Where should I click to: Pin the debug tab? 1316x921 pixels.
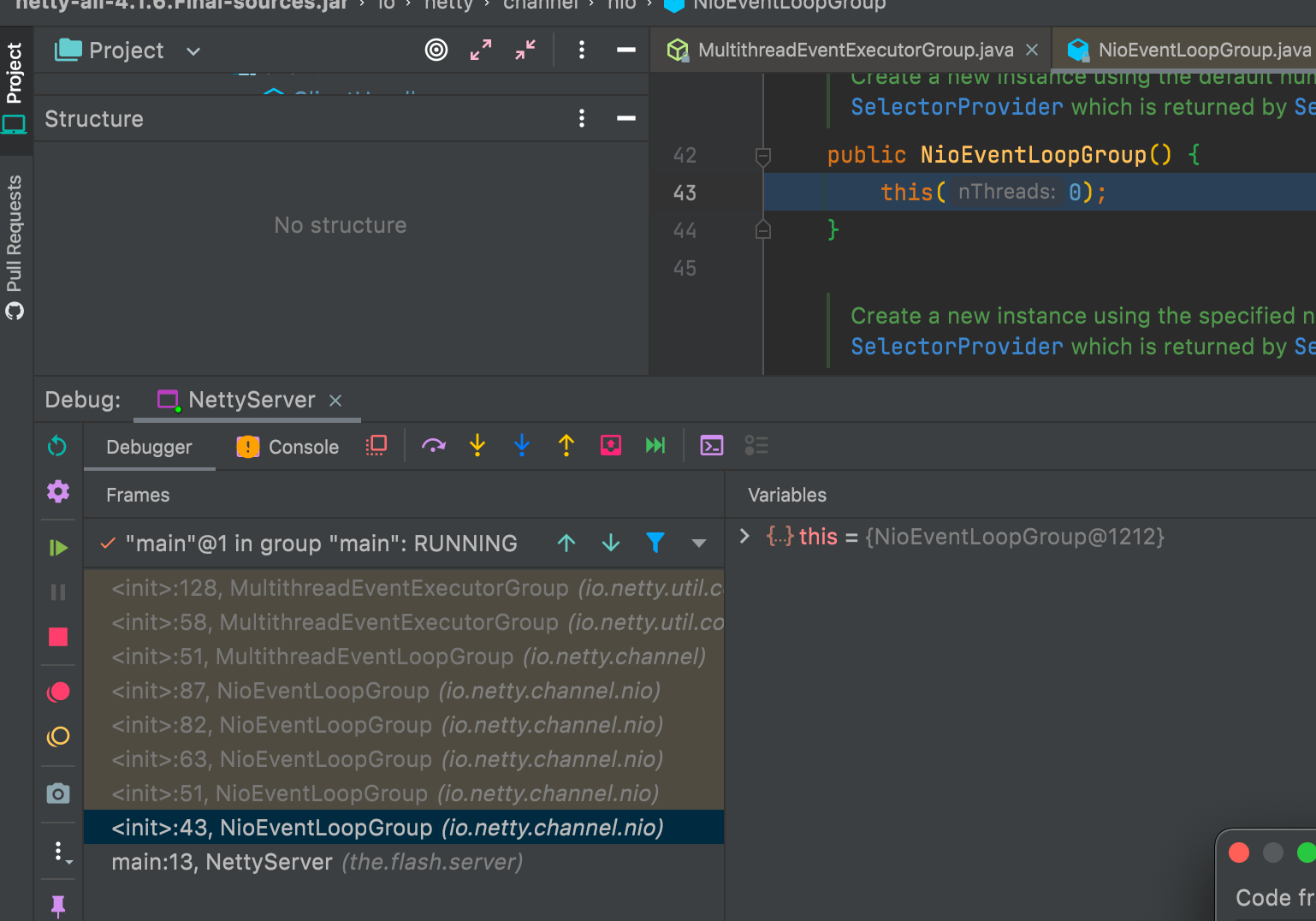click(58, 906)
